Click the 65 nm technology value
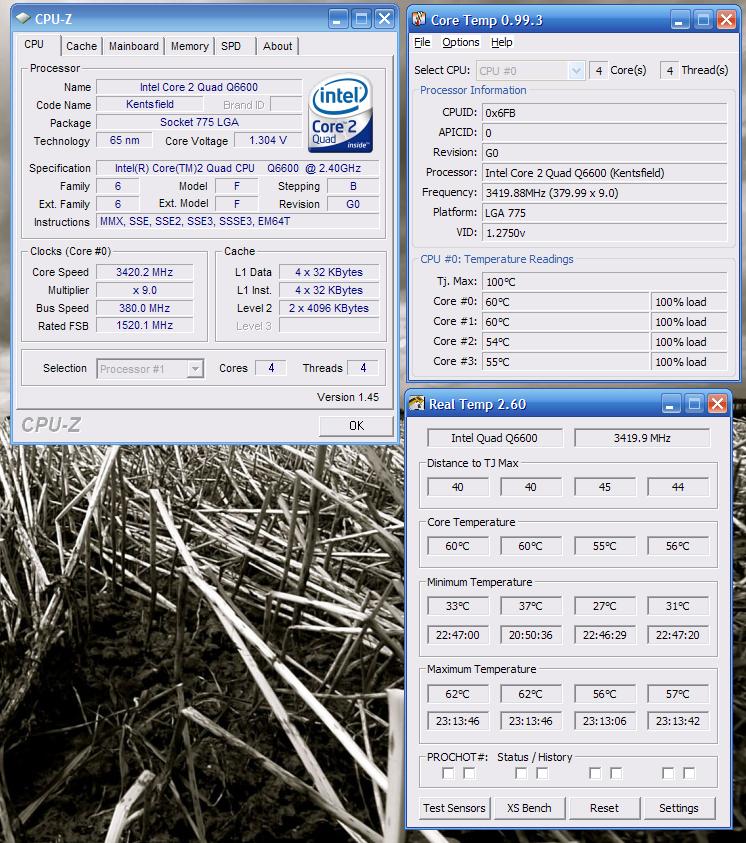The width and height of the screenshot is (746, 843). pyautogui.click(x=124, y=140)
